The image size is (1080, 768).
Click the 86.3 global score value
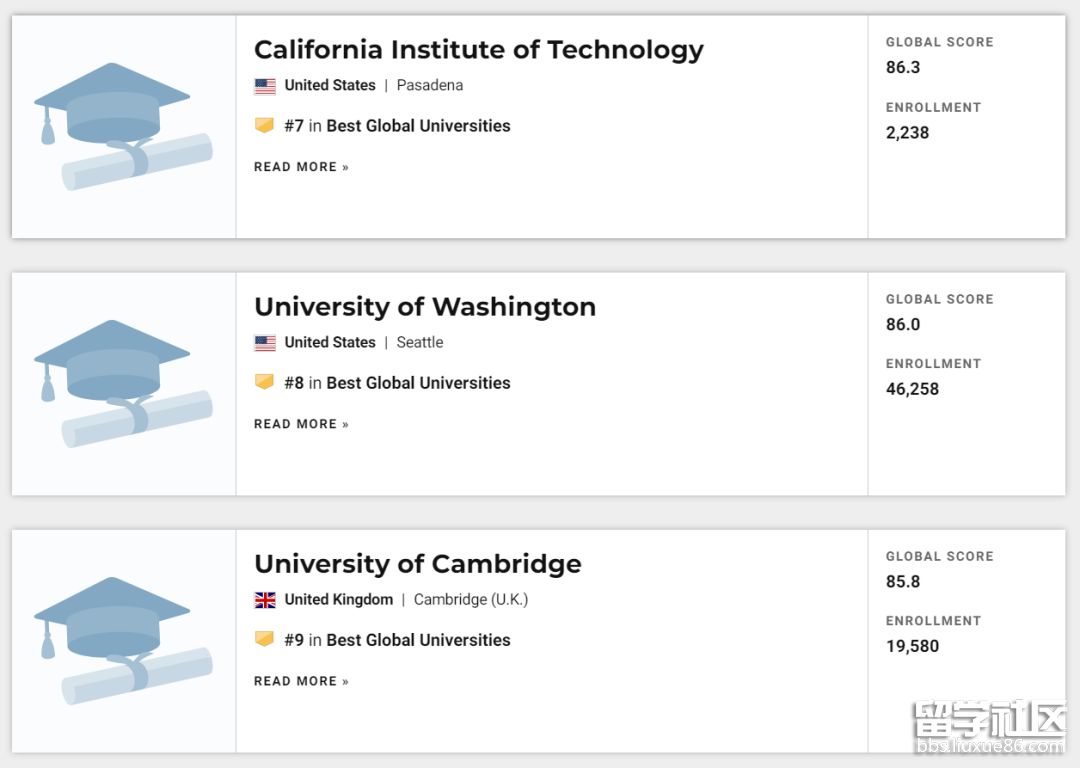[x=903, y=67]
